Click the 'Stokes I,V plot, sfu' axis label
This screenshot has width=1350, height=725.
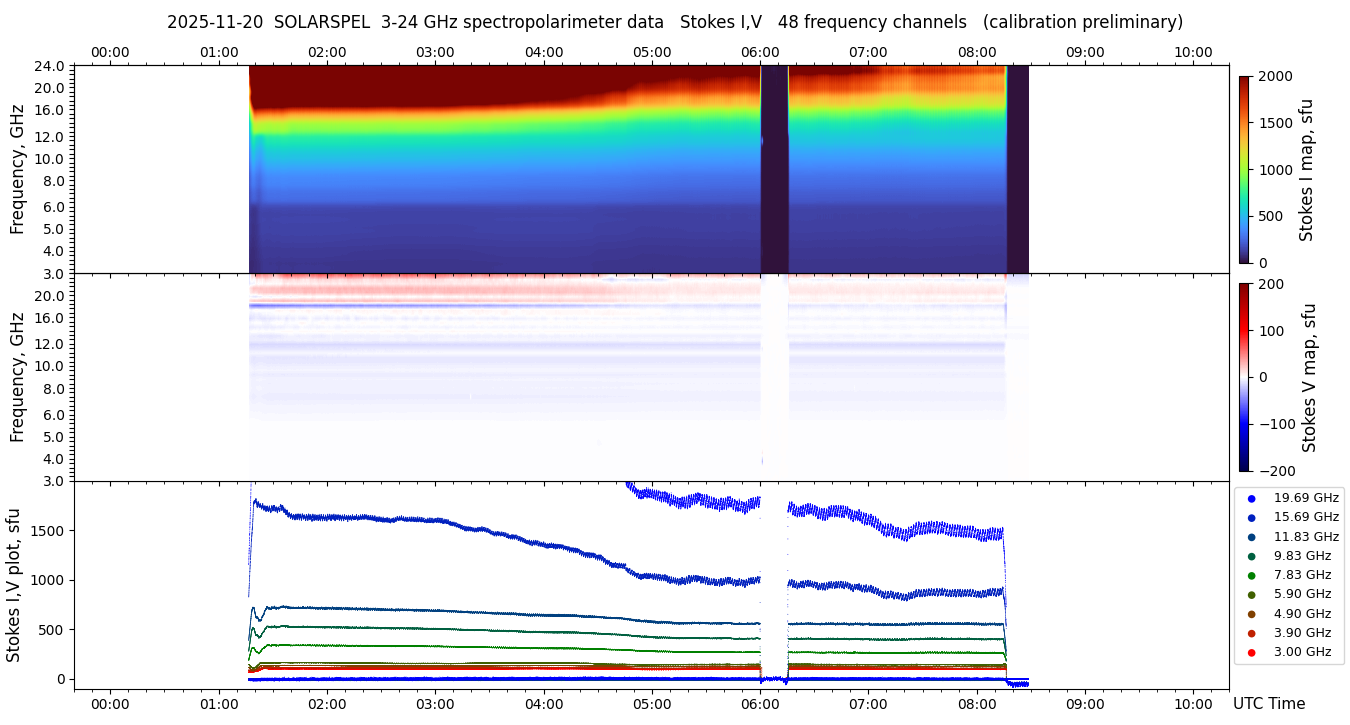click(x=14, y=585)
